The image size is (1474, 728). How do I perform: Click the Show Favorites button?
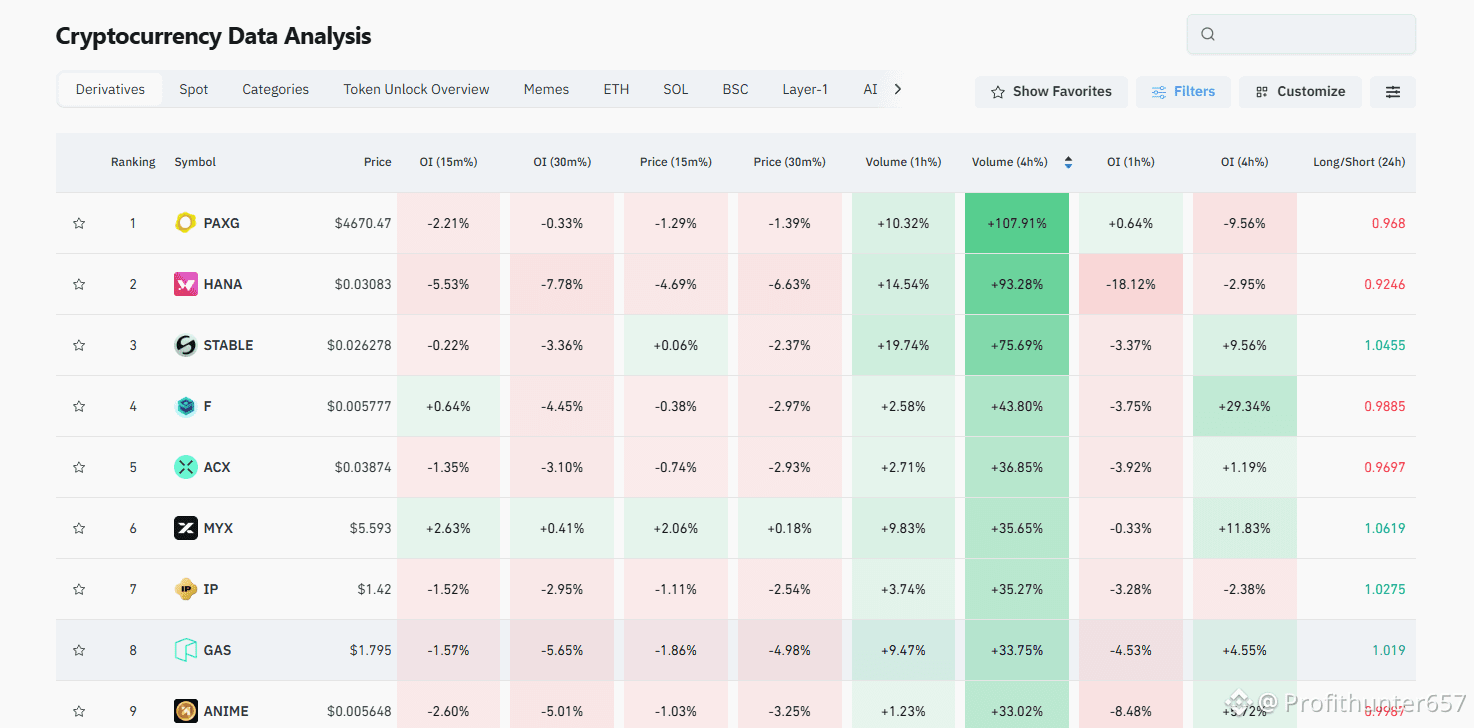[1051, 92]
